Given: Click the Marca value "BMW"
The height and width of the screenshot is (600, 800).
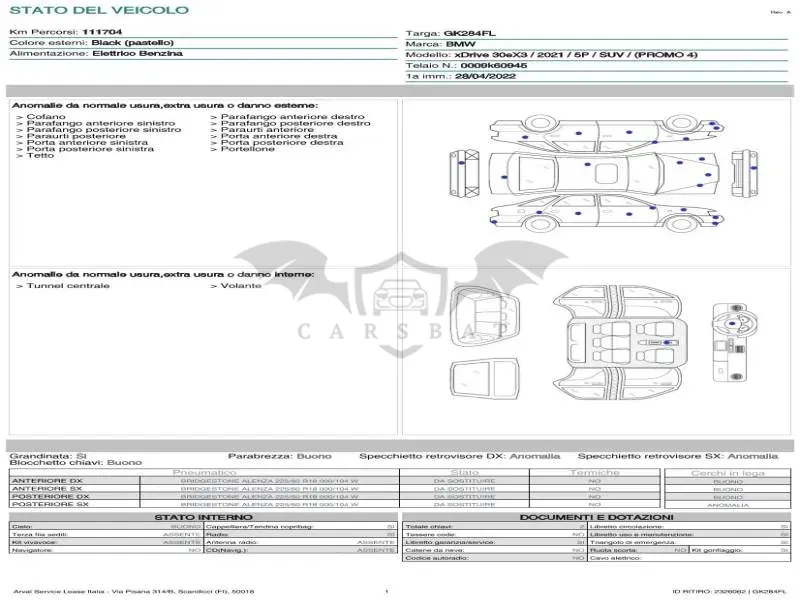Looking at the screenshot, I should (x=460, y=44).
